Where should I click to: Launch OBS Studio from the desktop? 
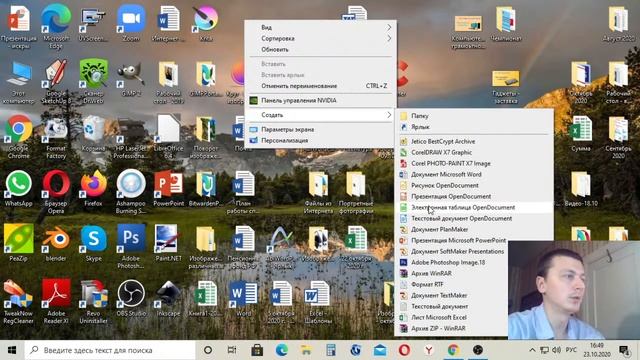pos(131,298)
